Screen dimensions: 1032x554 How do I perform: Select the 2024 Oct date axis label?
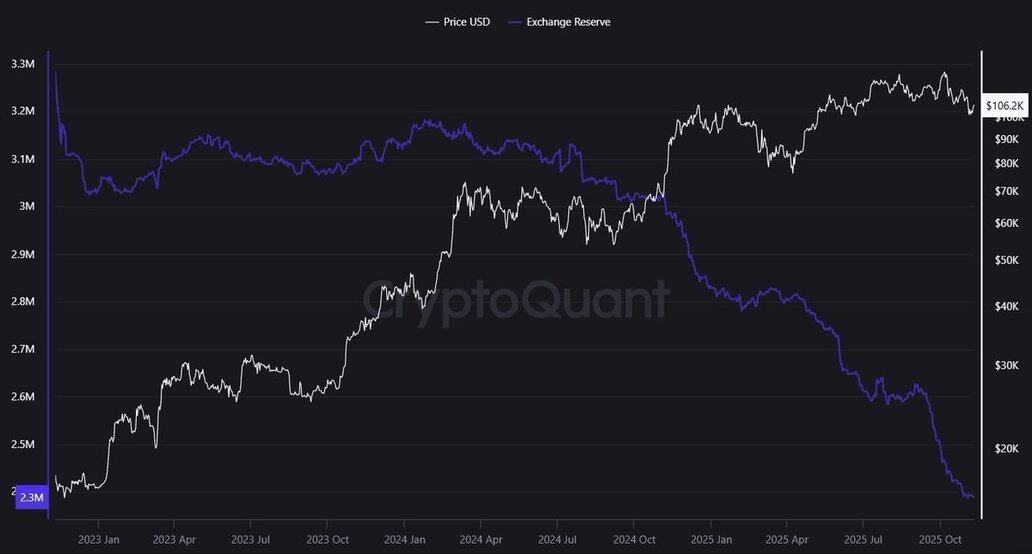[633, 540]
